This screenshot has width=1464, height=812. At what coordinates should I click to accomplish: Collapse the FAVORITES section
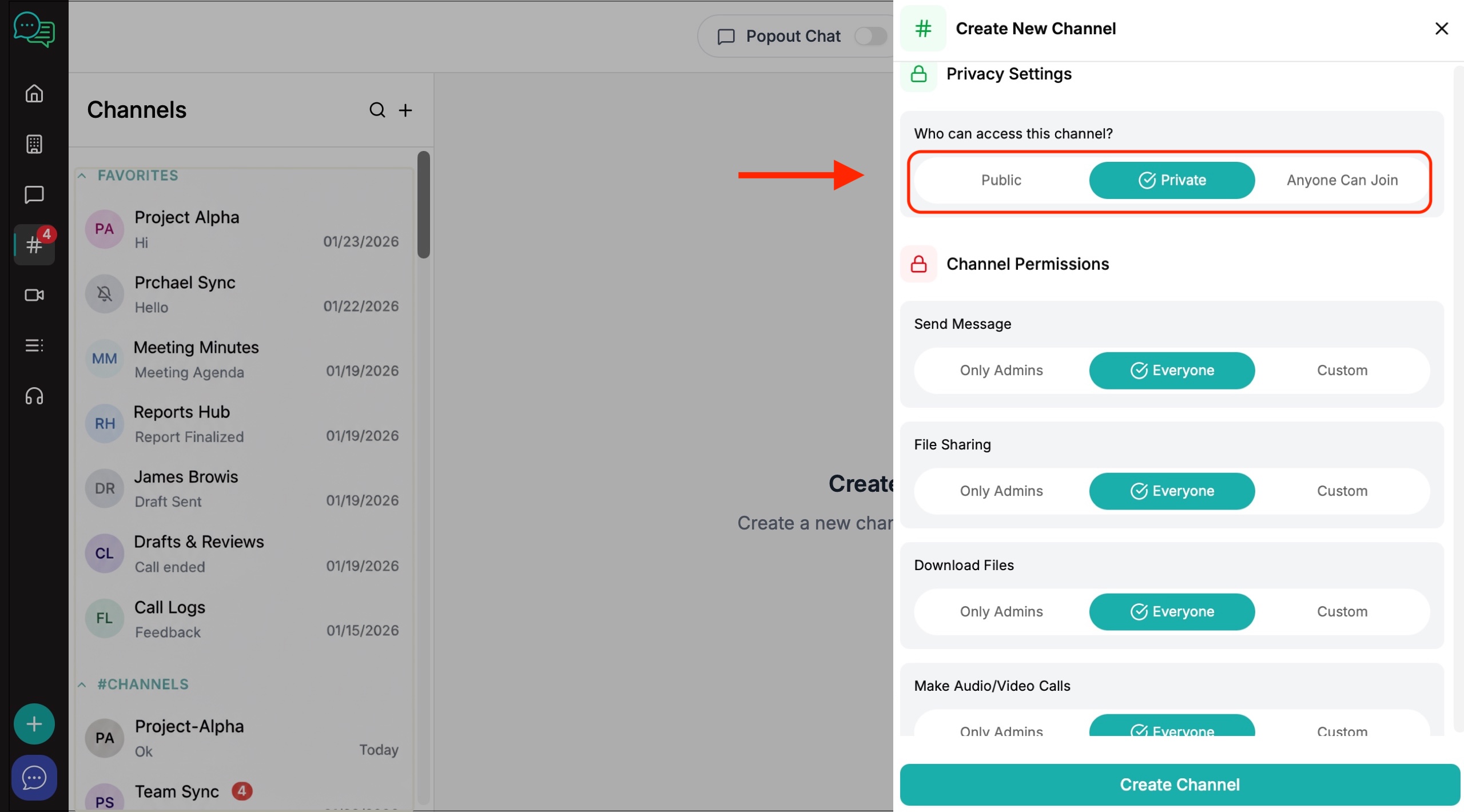82,176
